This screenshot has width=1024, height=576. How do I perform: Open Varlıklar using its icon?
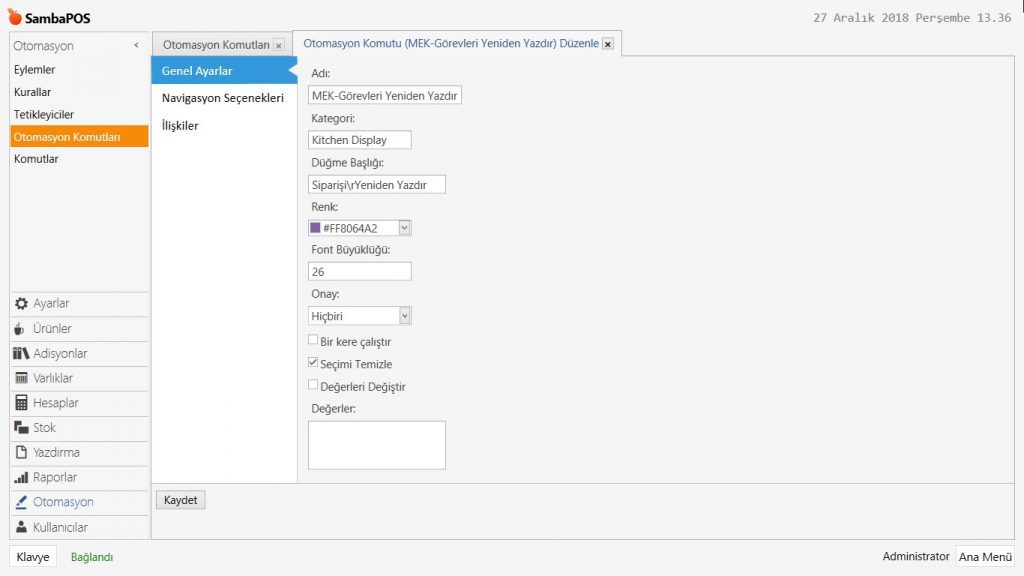(21, 379)
